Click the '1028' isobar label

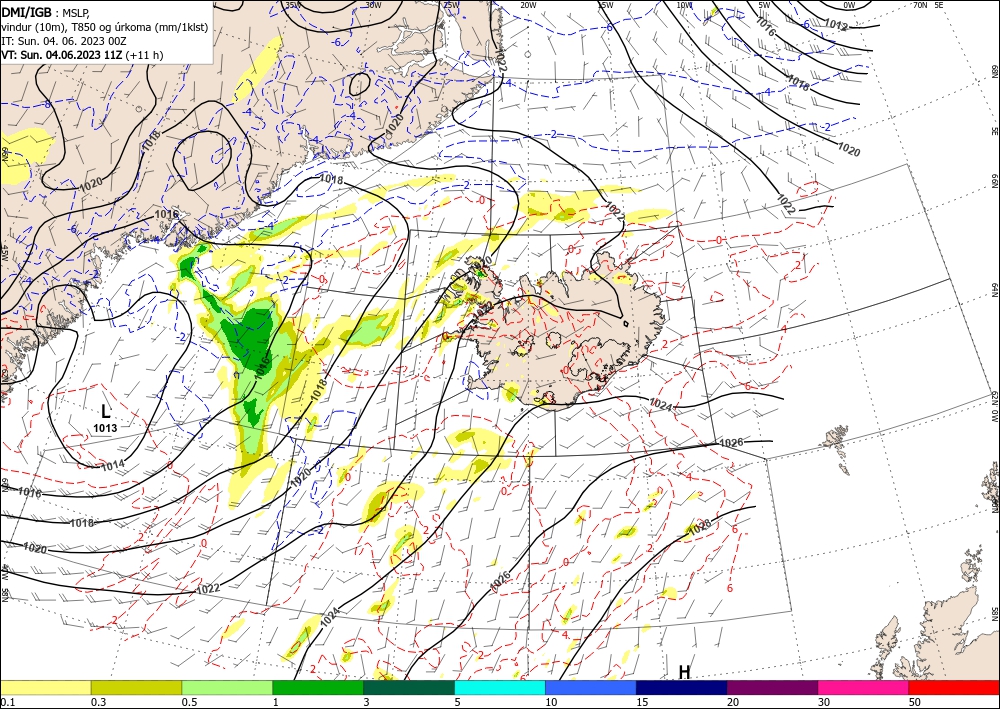coord(700,527)
